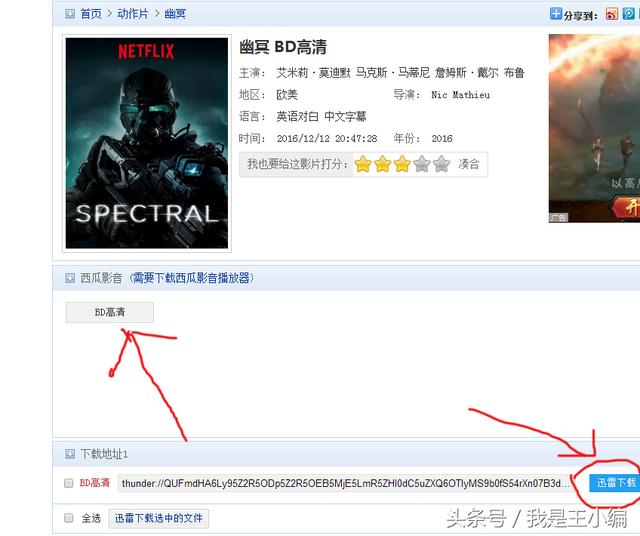The image size is (640, 536).
Task: Toggle the 全选 select-all checkbox
Action: tap(69, 518)
